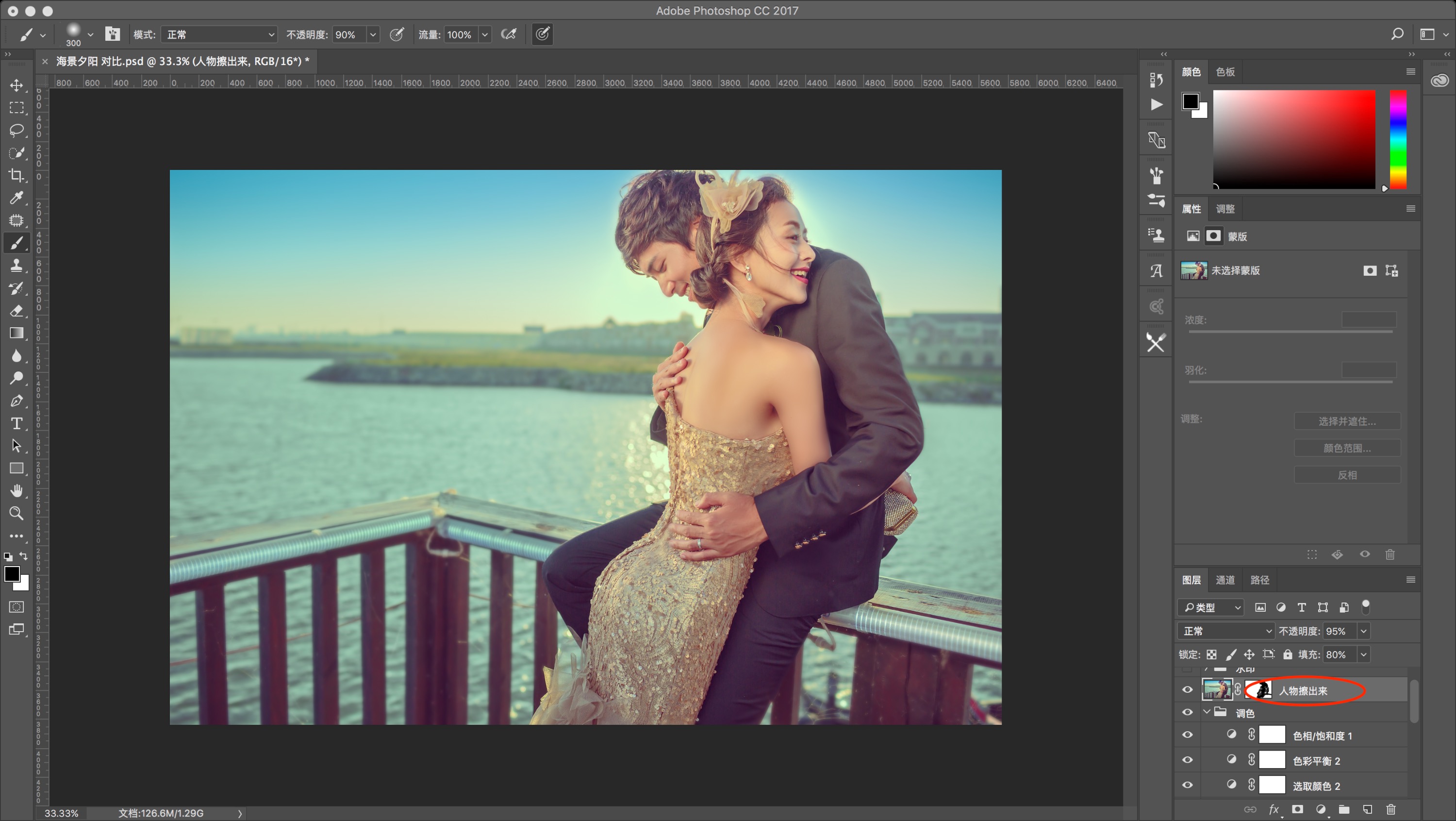Pick a shade in the red color field
This screenshot has width=1456, height=821.
coord(1294,140)
